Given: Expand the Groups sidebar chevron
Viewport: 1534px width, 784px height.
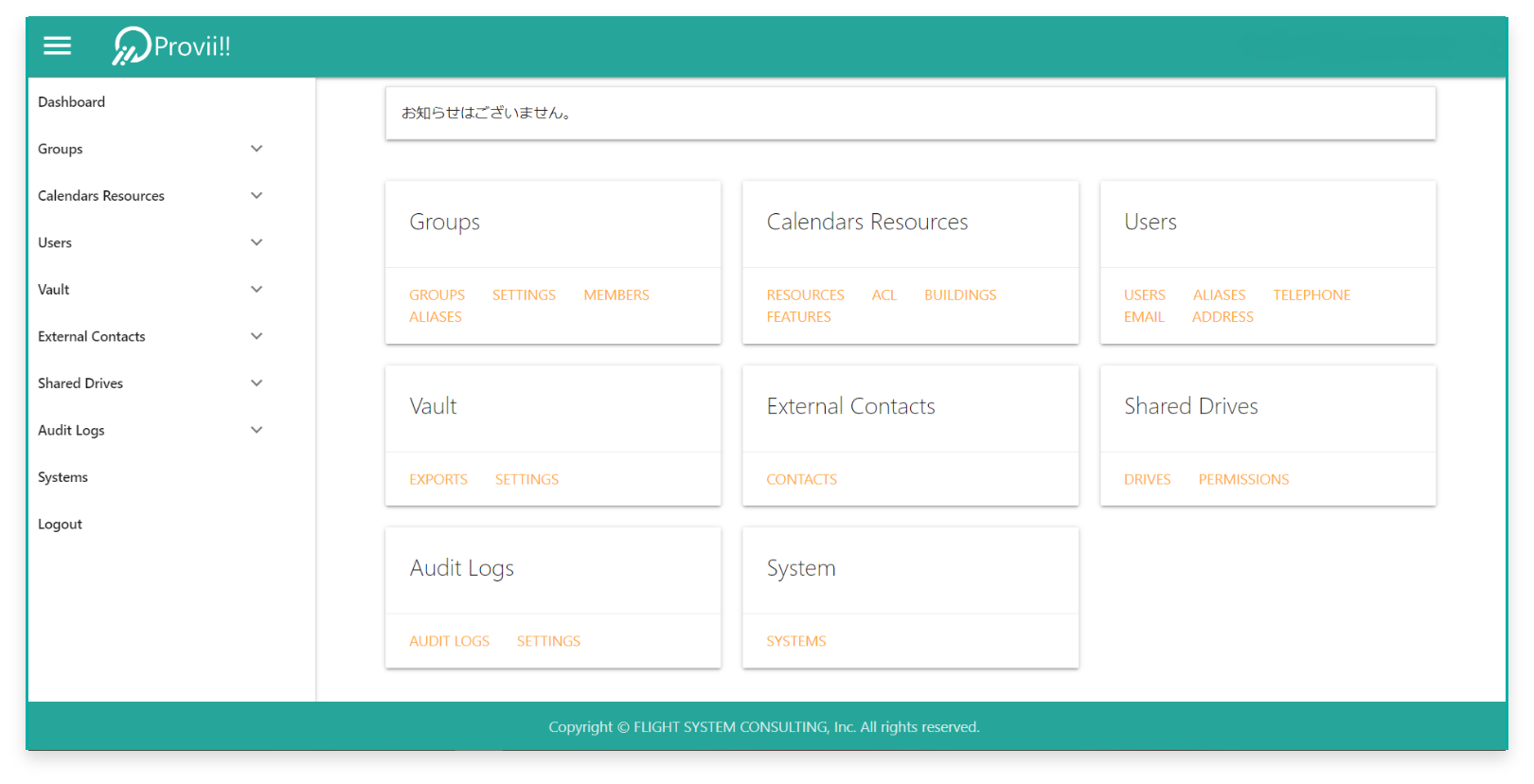Looking at the screenshot, I should coord(256,149).
